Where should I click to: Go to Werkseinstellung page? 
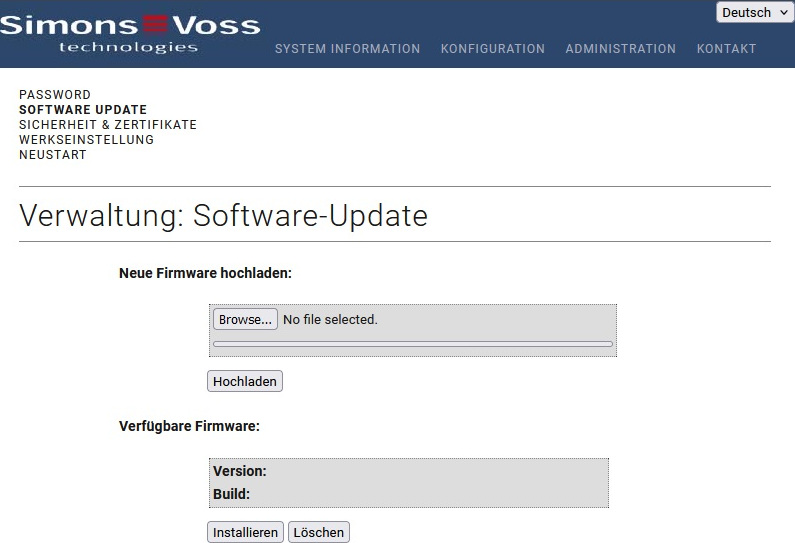pos(86,140)
